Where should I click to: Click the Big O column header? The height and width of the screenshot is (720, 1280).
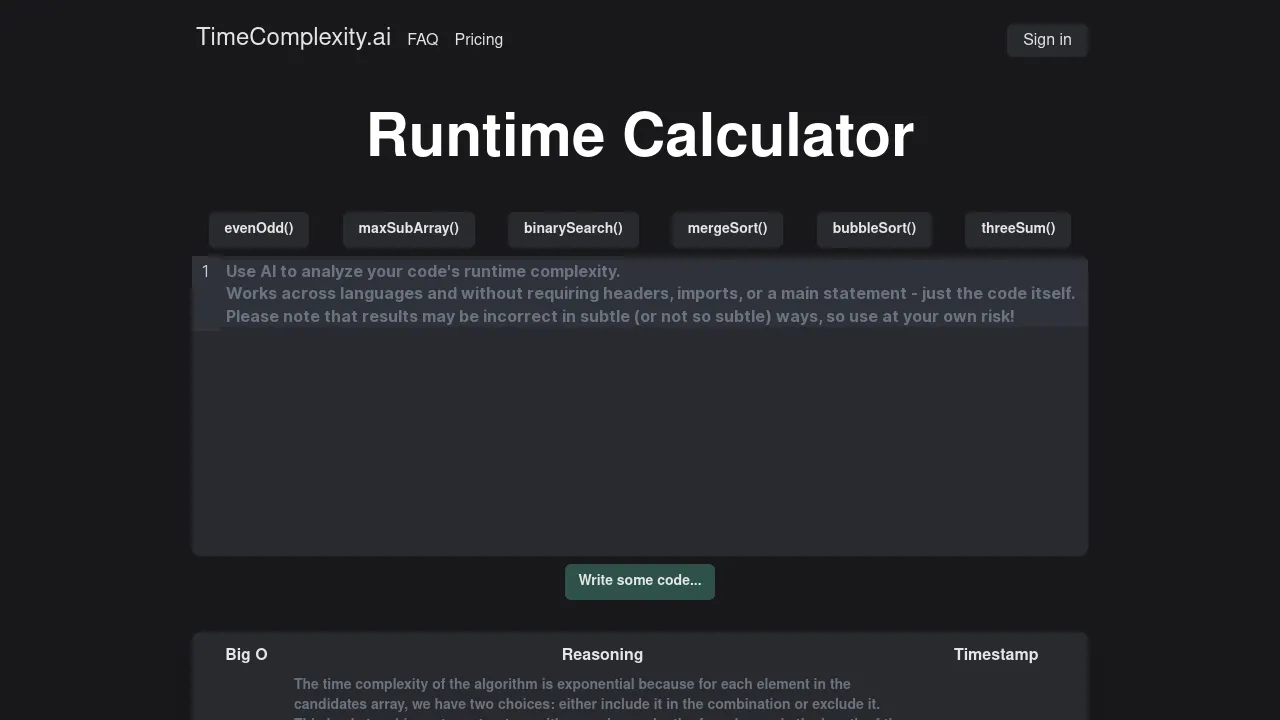coord(247,654)
